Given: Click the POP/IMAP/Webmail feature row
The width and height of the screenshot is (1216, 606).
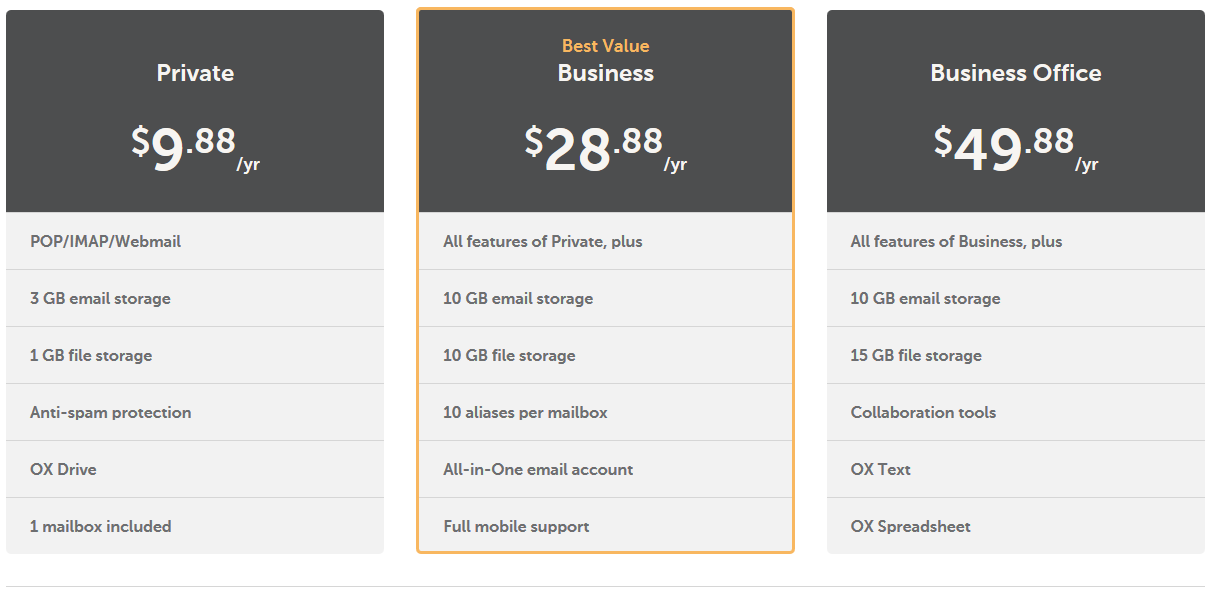Looking at the screenshot, I should [195, 241].
